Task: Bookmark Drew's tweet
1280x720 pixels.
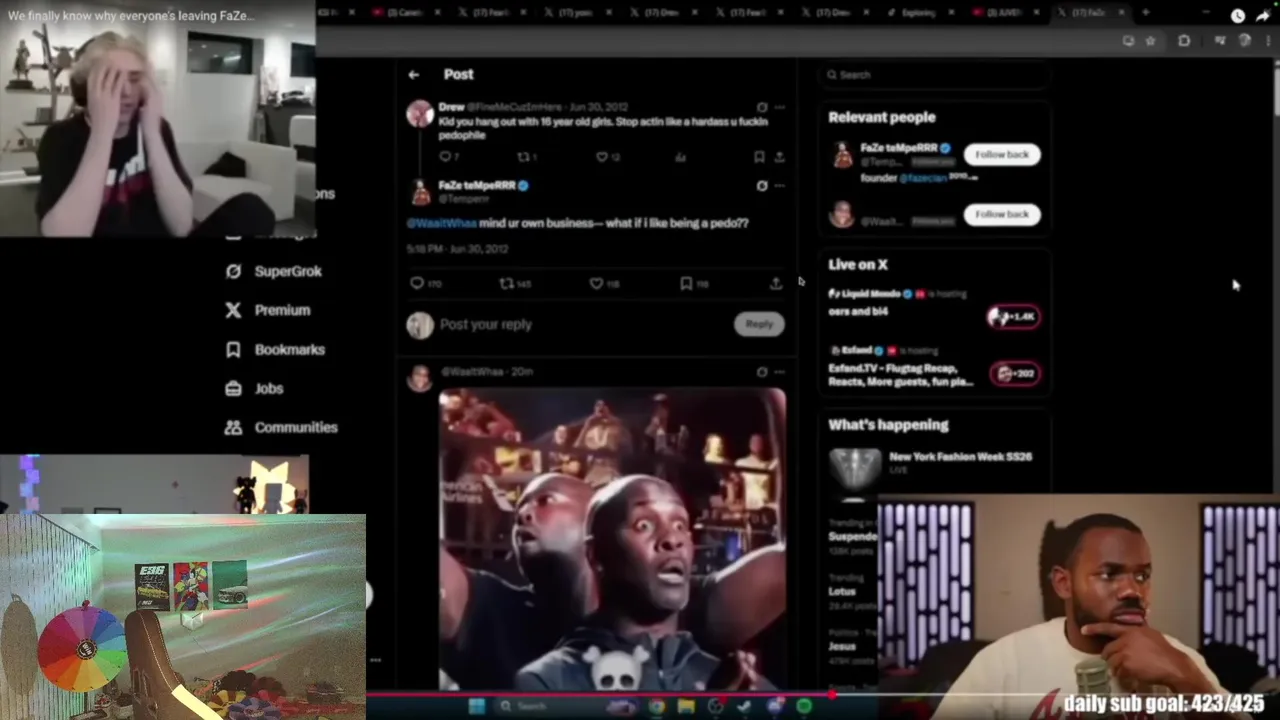Action: (x=759, y=156)
